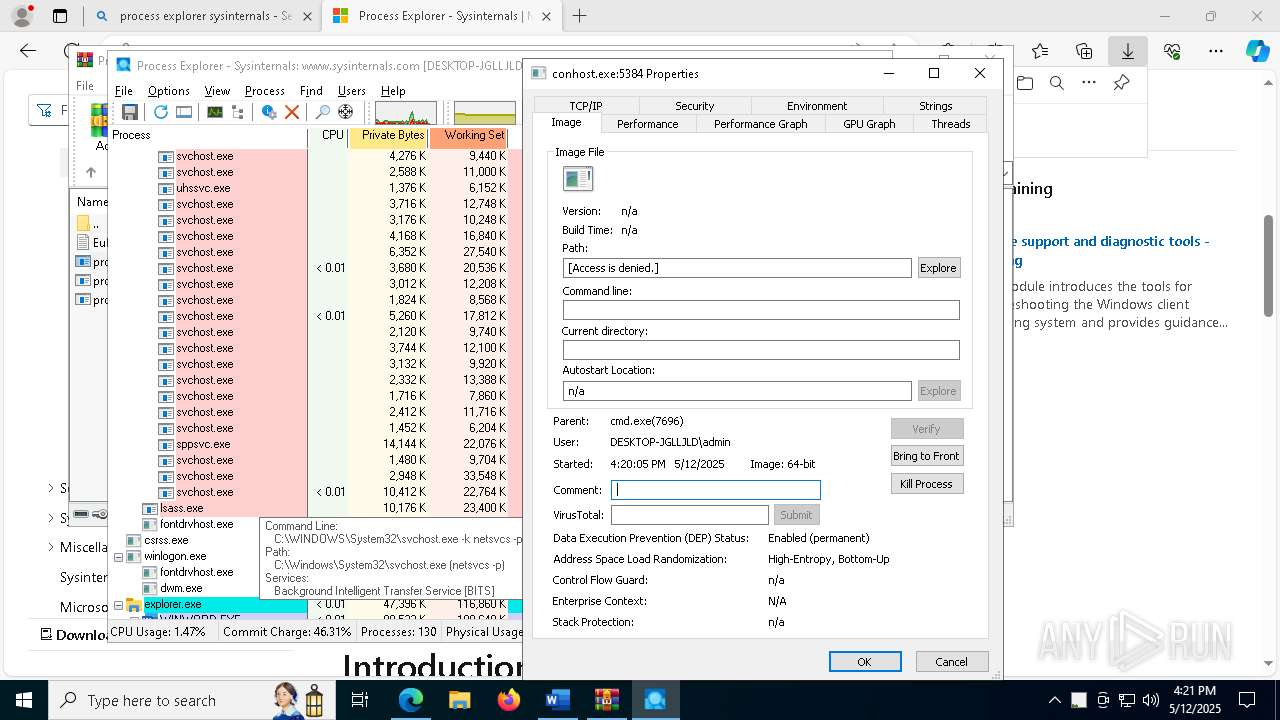1280x720 pixels.
Task: Switch to the Performance tab
Action: click(x=647, y=124)
